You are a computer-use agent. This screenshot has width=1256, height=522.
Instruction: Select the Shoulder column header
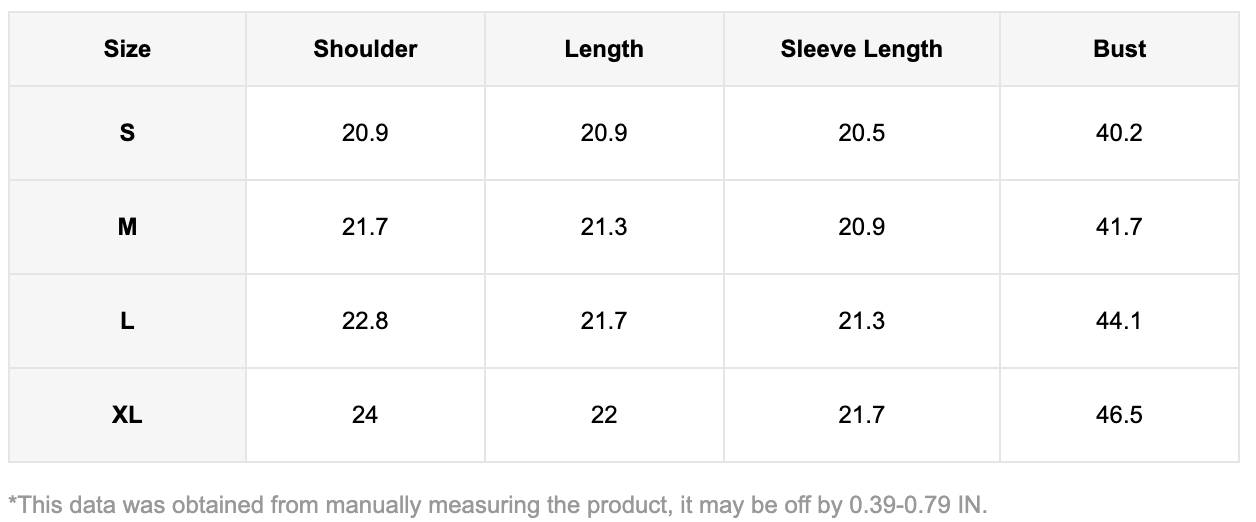point(365,49)
